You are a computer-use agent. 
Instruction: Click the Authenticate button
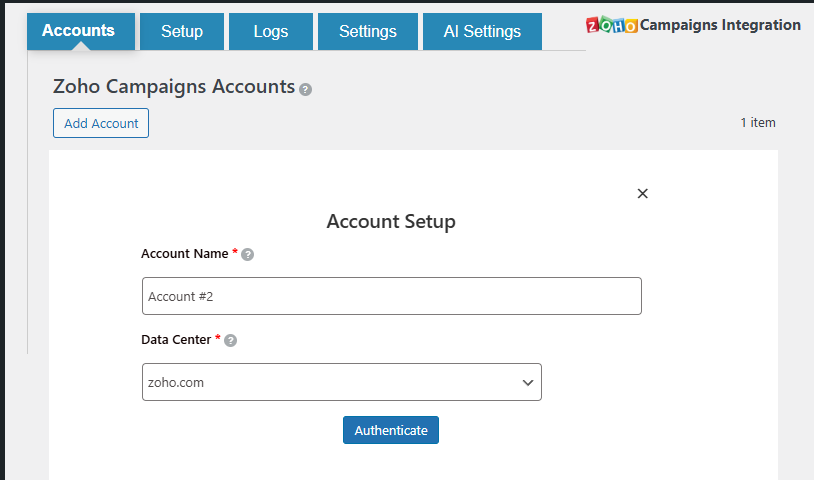pos(391,430)
